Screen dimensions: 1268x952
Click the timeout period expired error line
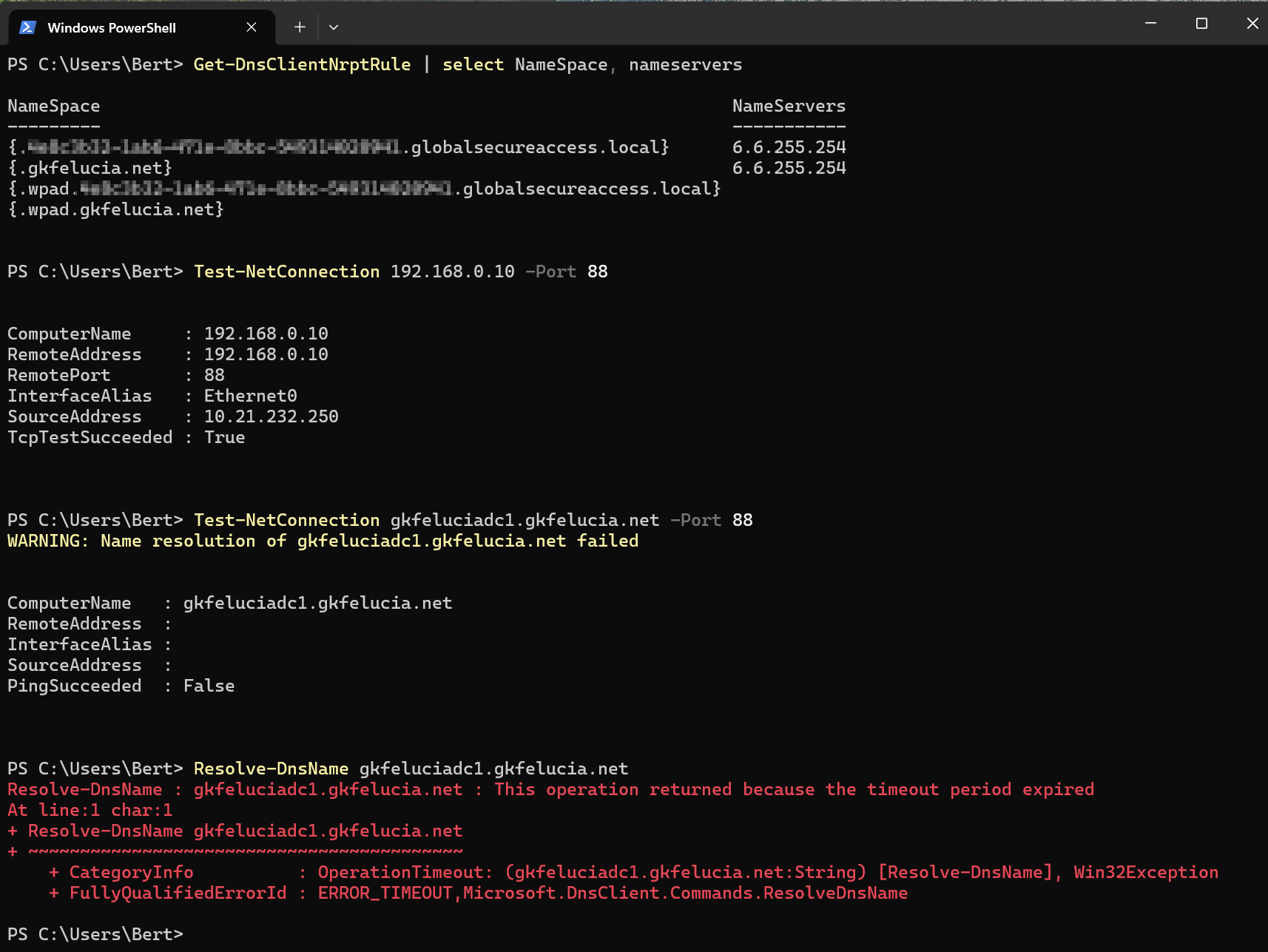pos(550,790)
